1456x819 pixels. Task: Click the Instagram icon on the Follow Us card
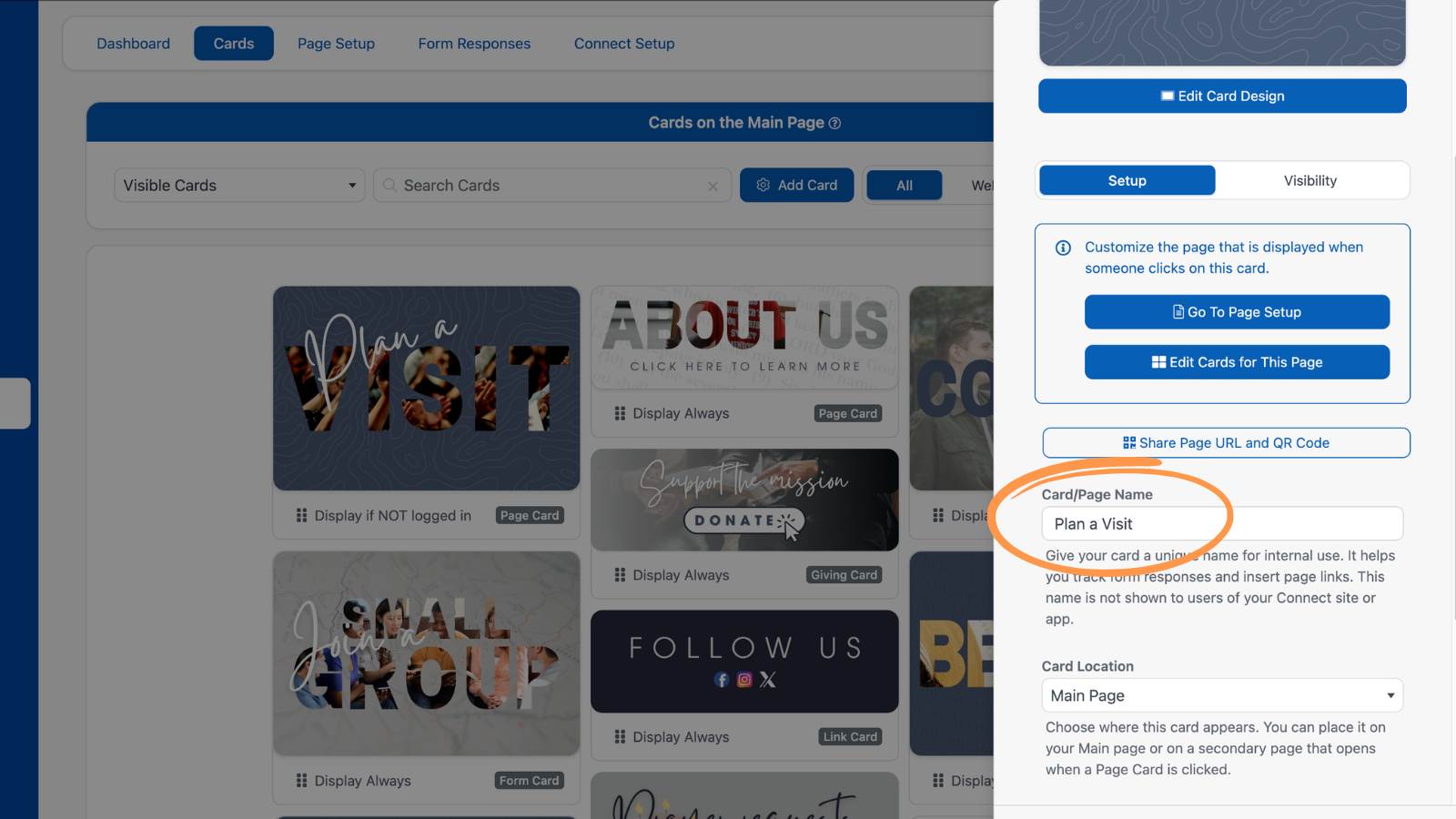coord(744,680)
